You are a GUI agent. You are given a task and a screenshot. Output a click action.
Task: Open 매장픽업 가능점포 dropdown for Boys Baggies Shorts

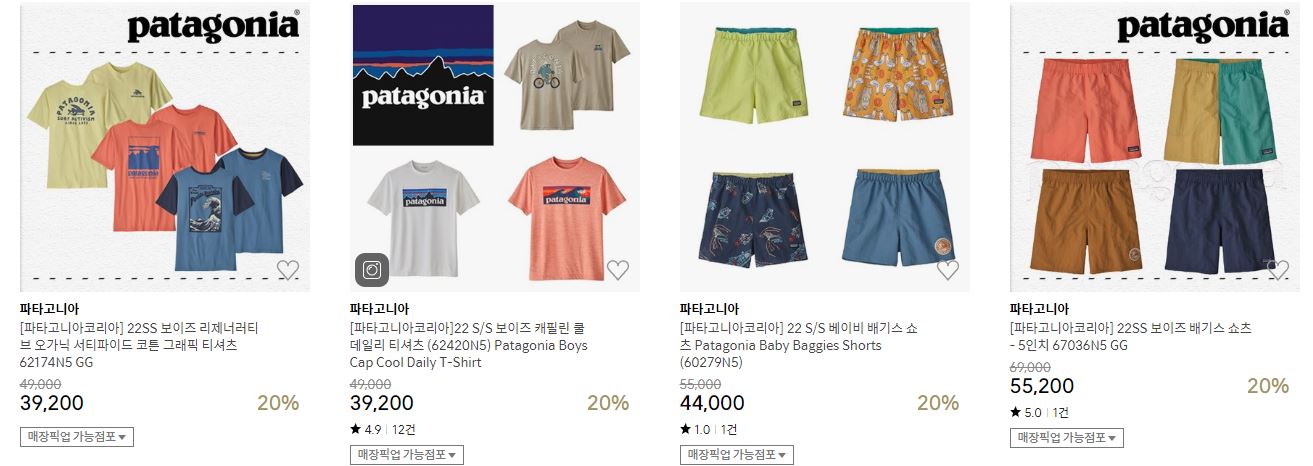(x=1067, y=437)
